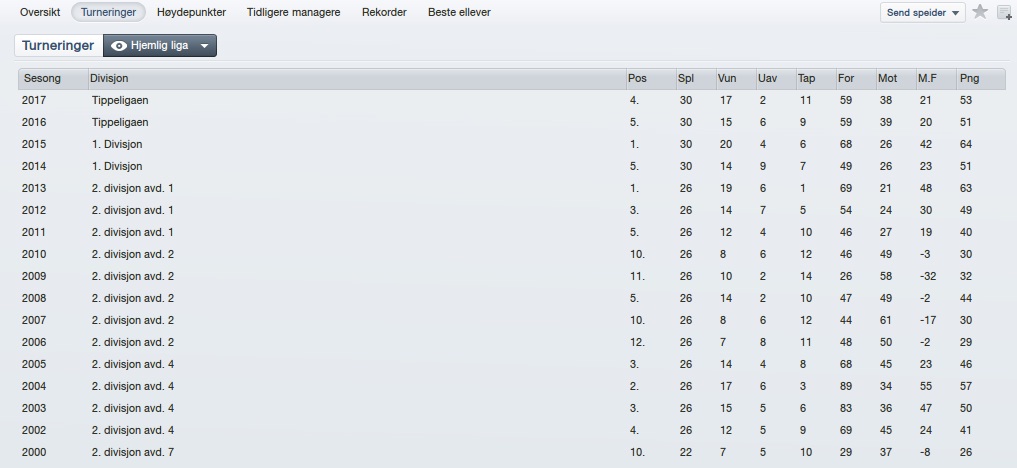Click the add note icon
This screenshot has height=468, width=1017.
1004,12
